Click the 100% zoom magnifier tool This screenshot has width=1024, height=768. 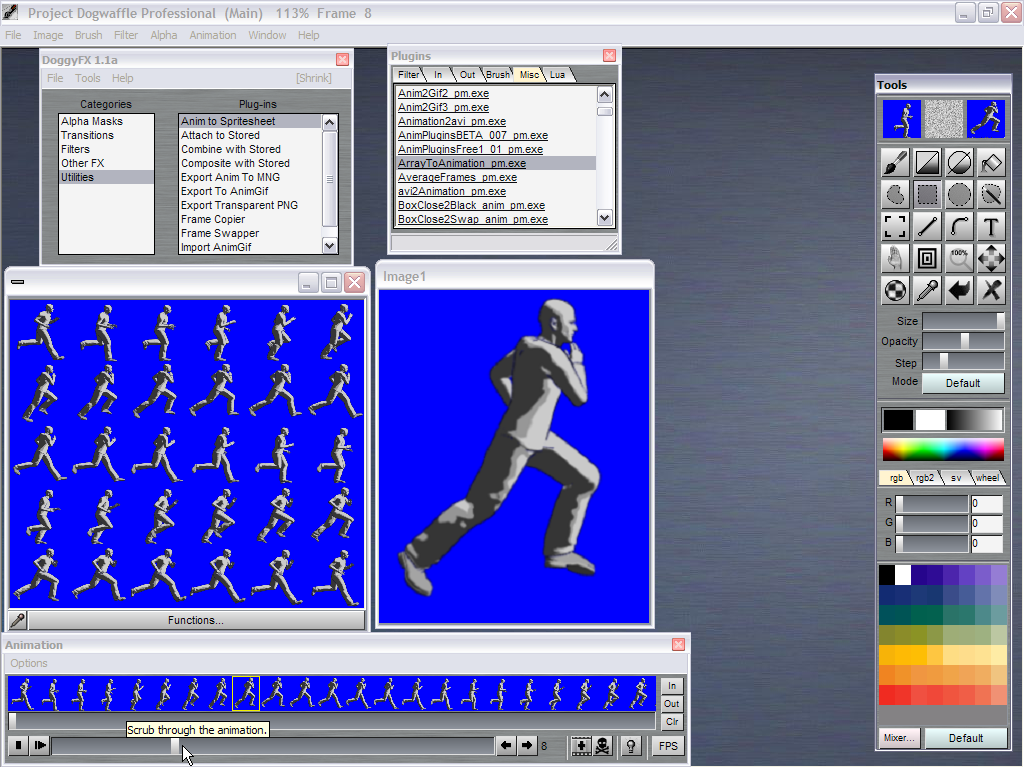pos(959,259)
